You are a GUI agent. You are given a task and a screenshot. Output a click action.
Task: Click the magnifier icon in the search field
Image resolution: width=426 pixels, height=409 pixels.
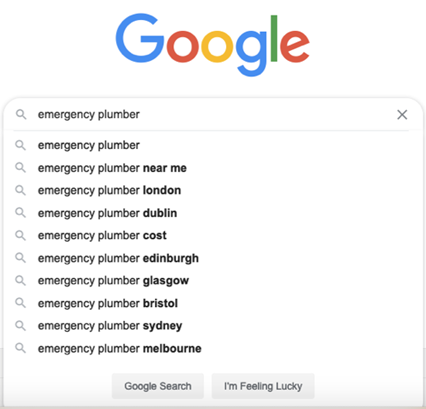point(21,114)
